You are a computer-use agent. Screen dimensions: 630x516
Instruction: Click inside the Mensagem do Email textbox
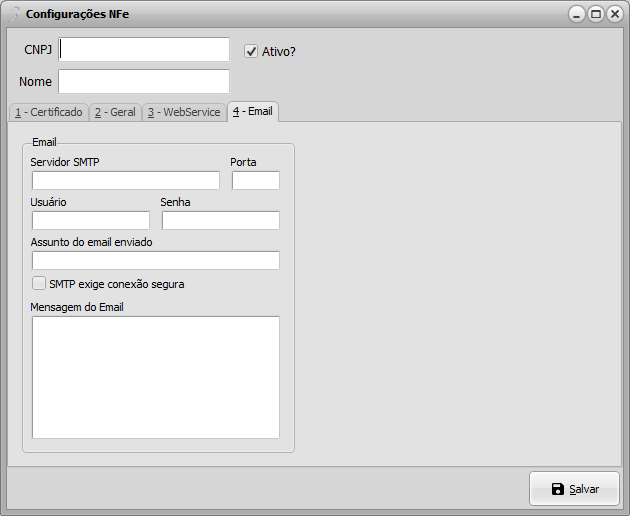[x=156, y=377]
